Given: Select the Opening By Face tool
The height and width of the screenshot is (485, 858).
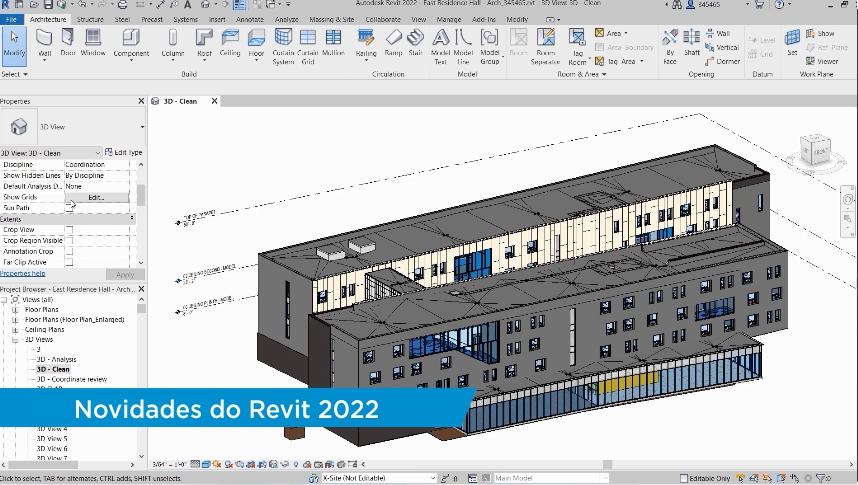Looking at the screenshot, I should tap(670, 47).
